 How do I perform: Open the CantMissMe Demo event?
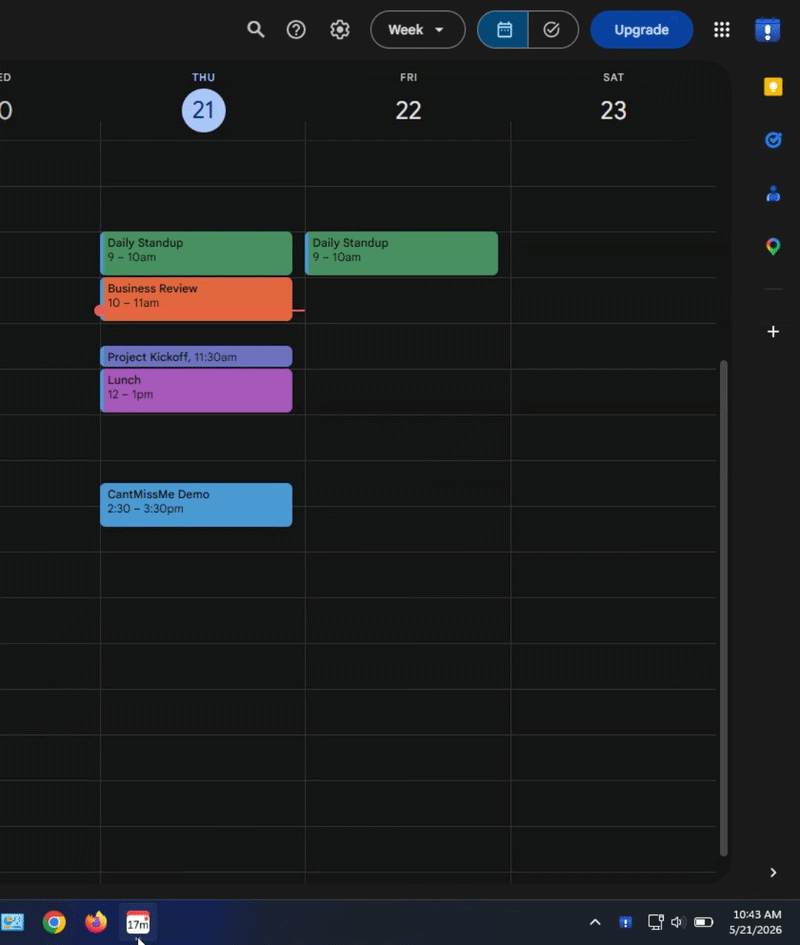[197, 505]
